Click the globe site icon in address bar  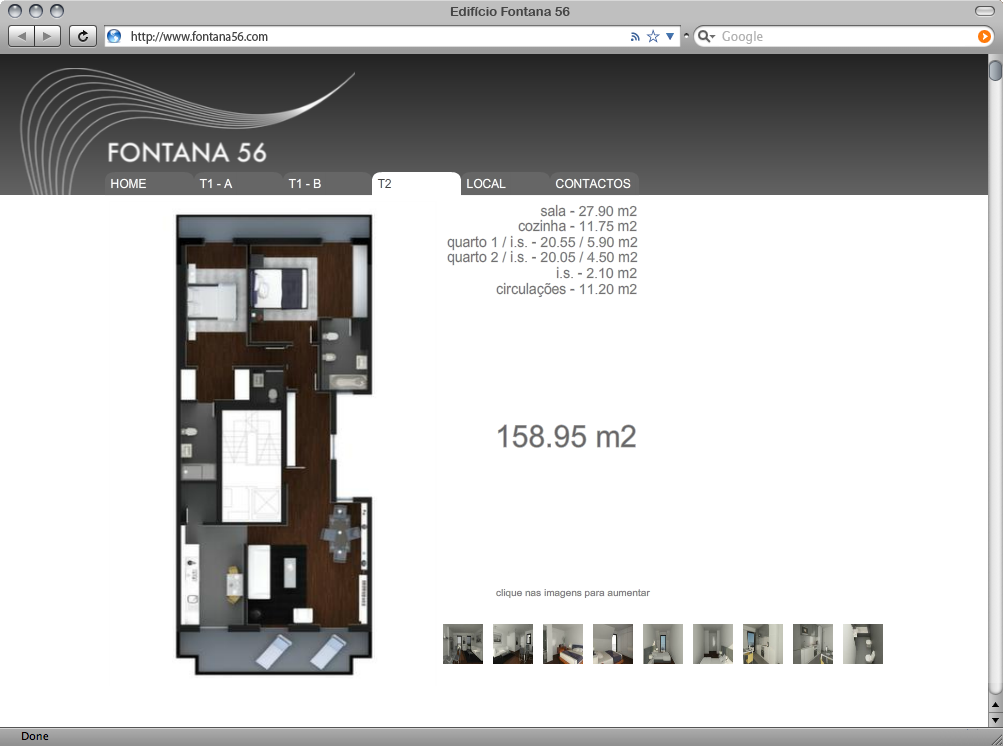[114, 36]
